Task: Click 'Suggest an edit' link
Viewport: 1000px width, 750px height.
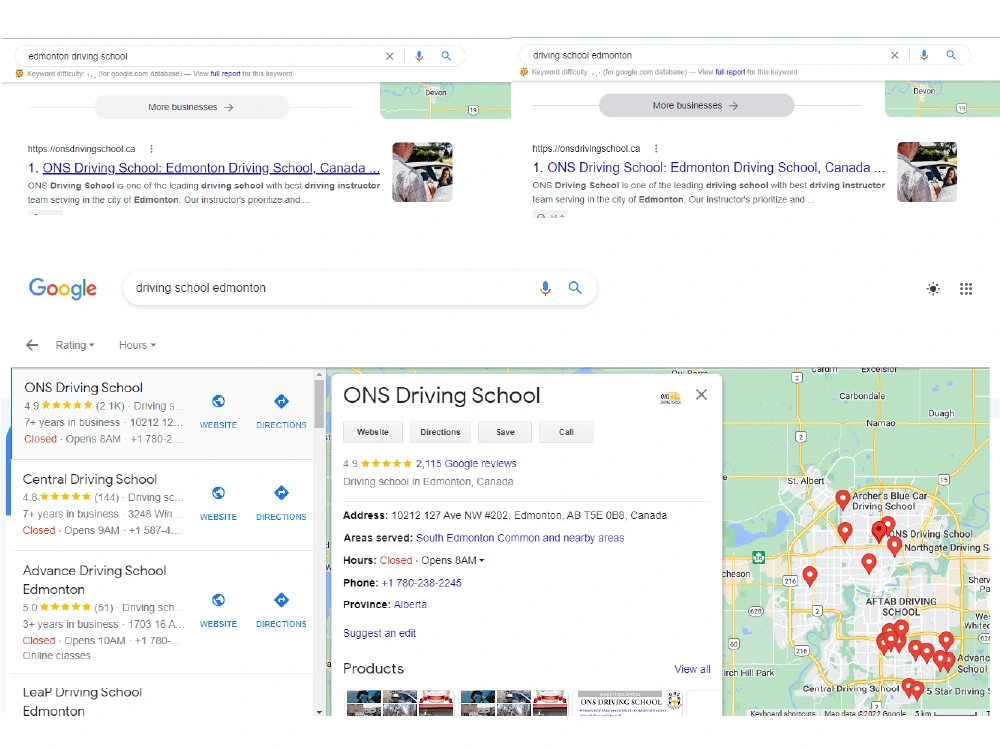Action: (379, 633)
